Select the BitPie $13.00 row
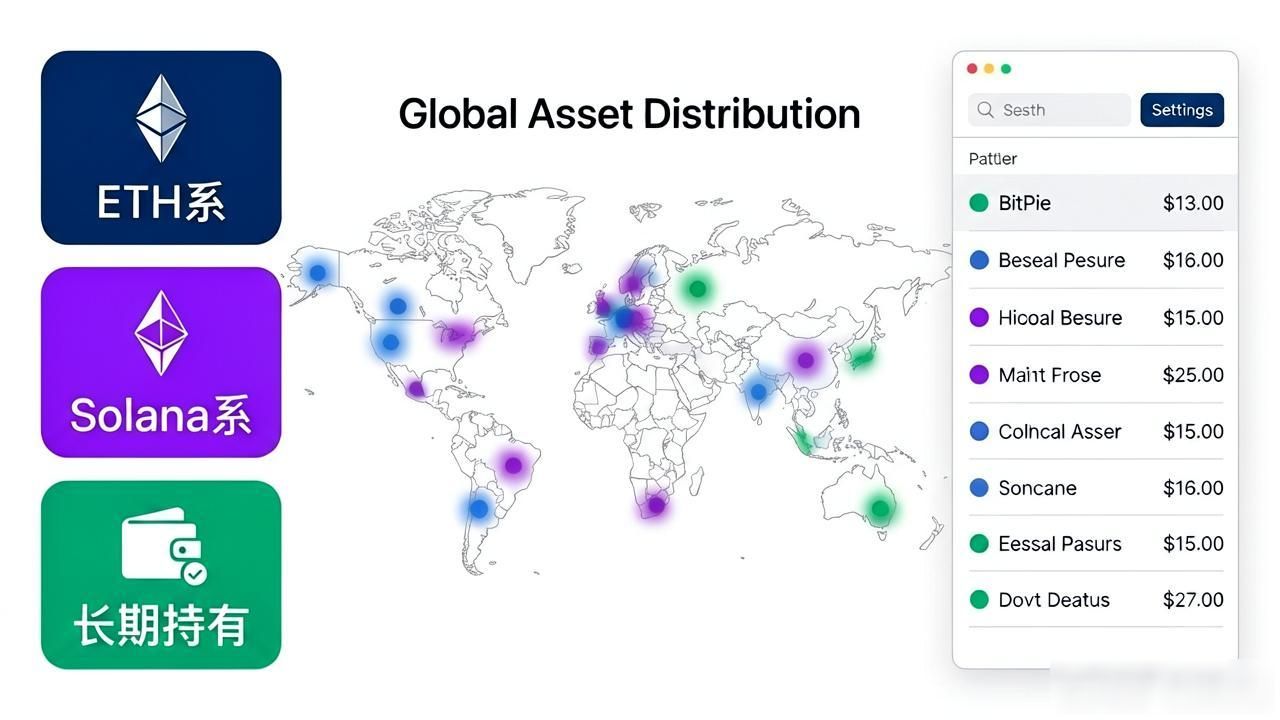1280x720 pixels. click(x=1095, y=203)
